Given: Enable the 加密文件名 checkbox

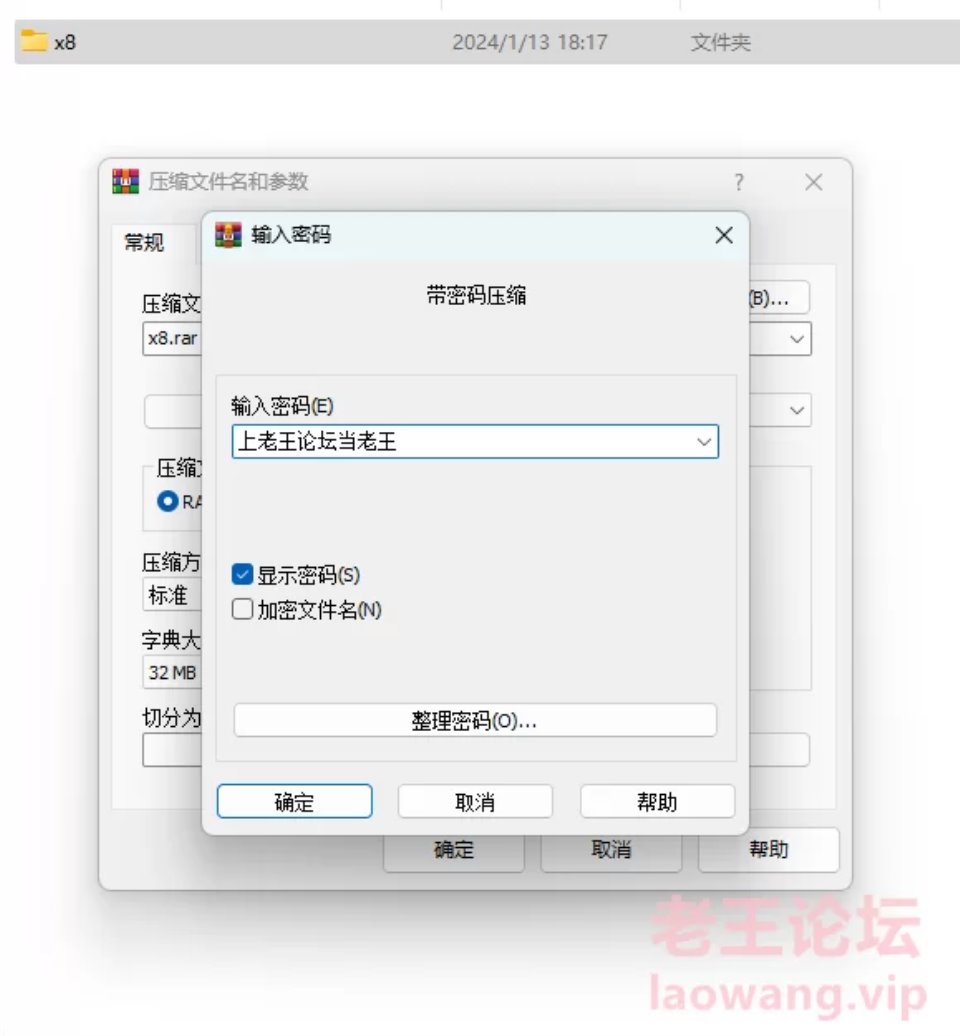Looking at the screenshot, I should tap(242, 609).
